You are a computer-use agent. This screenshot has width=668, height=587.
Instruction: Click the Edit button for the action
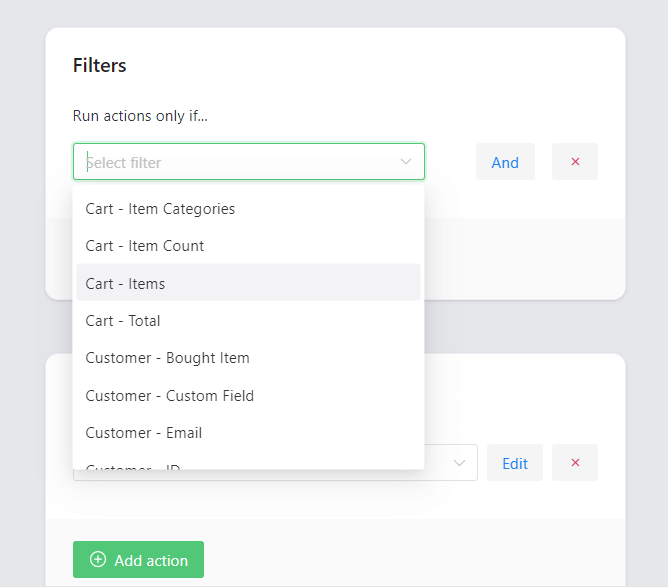point(515,463)
